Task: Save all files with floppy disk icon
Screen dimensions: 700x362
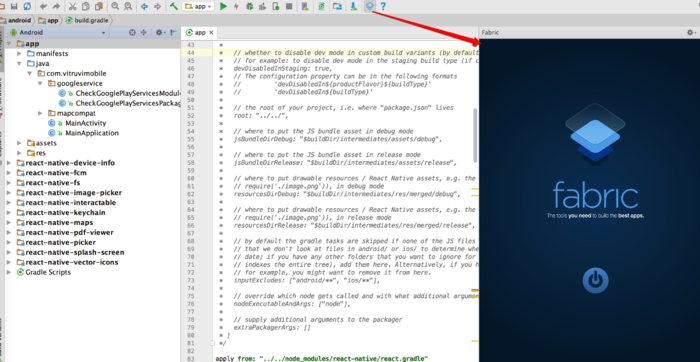Action: 14,6
